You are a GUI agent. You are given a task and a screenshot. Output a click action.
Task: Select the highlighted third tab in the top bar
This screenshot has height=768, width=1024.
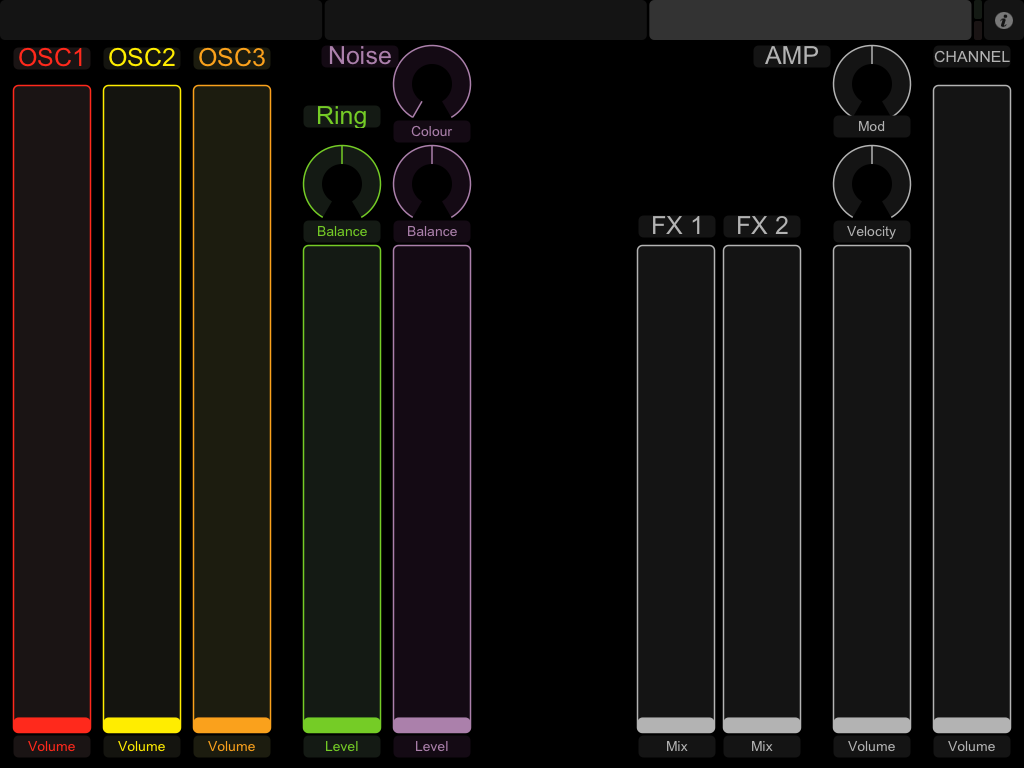coord(810,20)
